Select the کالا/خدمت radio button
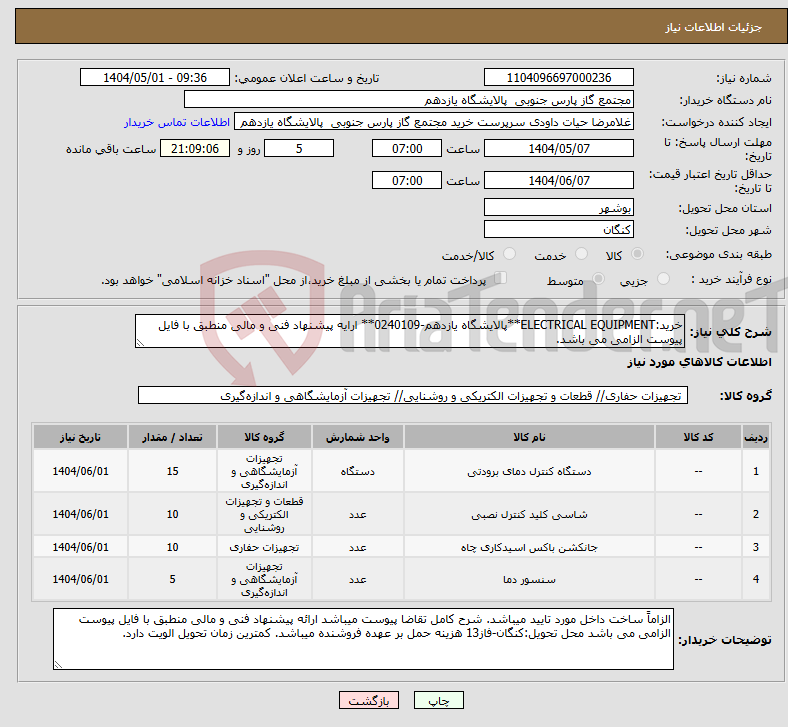 510,254
